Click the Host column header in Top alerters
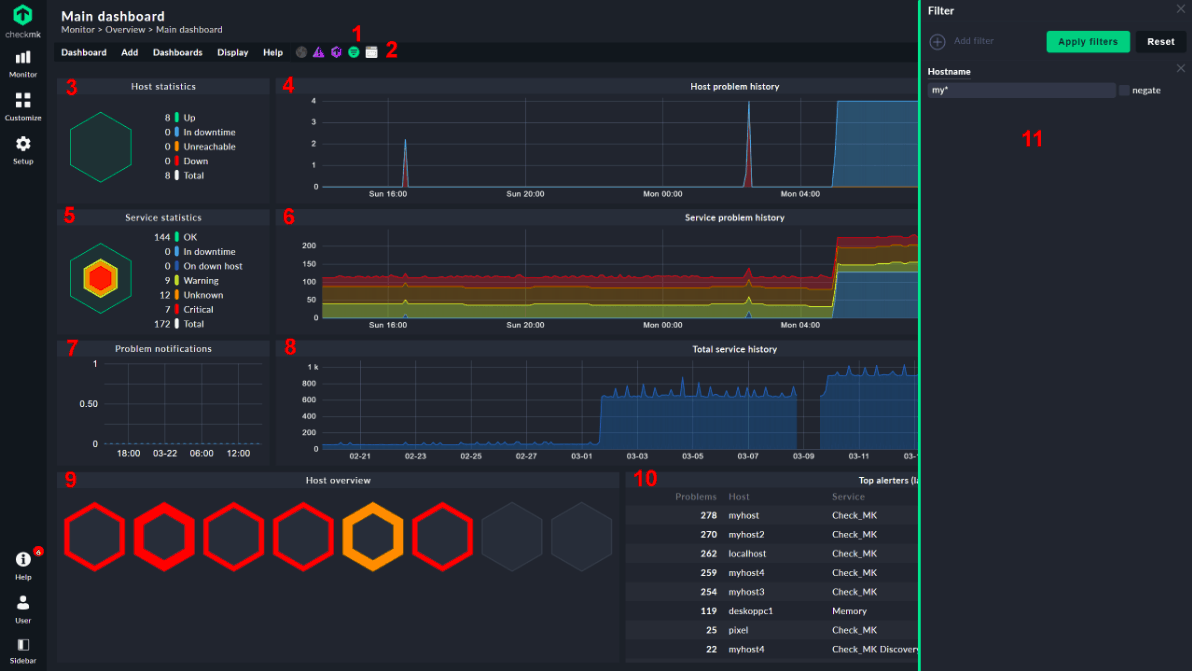This screenshot has width=1192, height=671. point(739,497)
